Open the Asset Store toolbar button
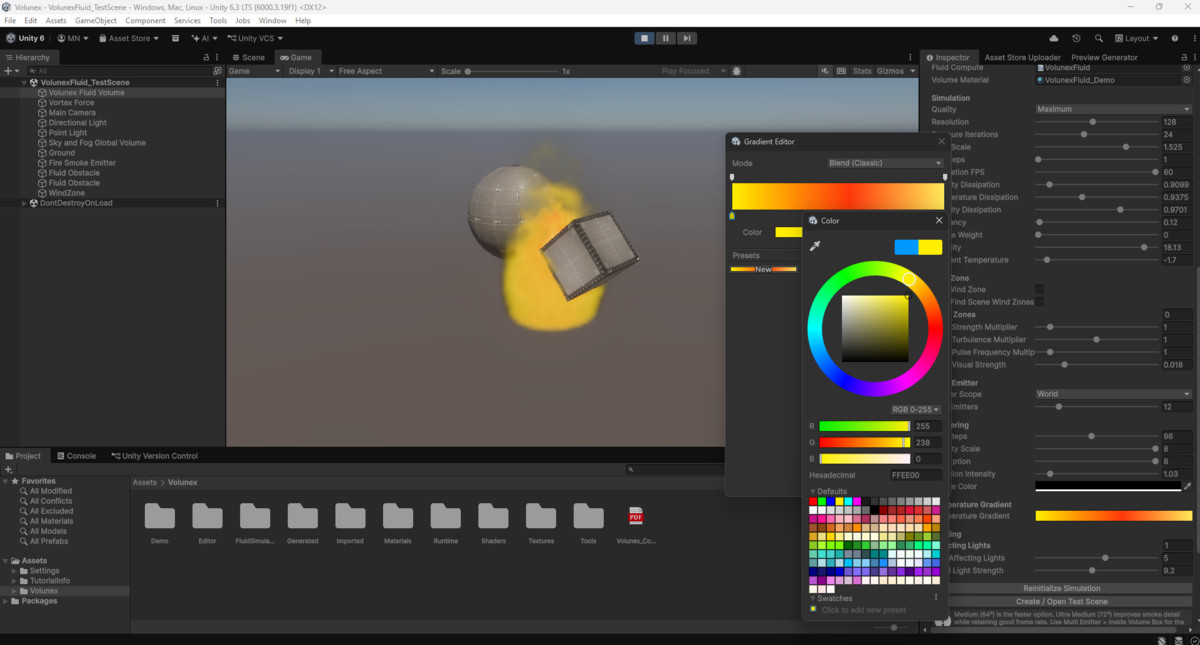This screenshot has width=1200, height=645. point(128,38)
